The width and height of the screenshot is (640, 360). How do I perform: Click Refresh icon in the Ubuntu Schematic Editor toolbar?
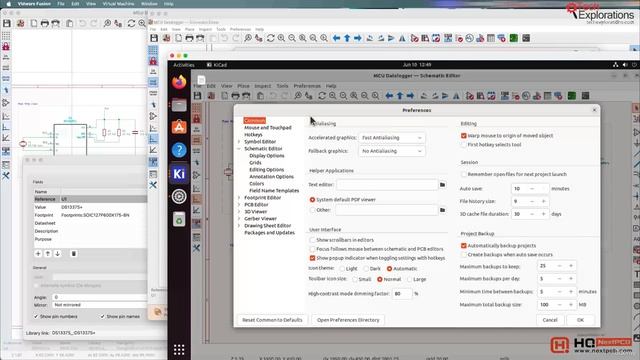click(x=322, y=96)
